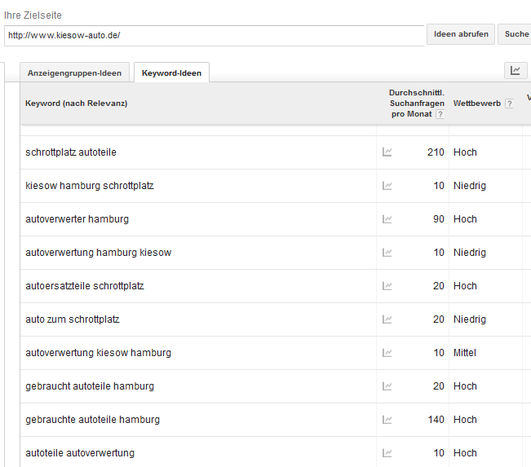The image size is (531, 467).
Task: View trend chart for auto zum schrottplatz
Action: (387, 319)
